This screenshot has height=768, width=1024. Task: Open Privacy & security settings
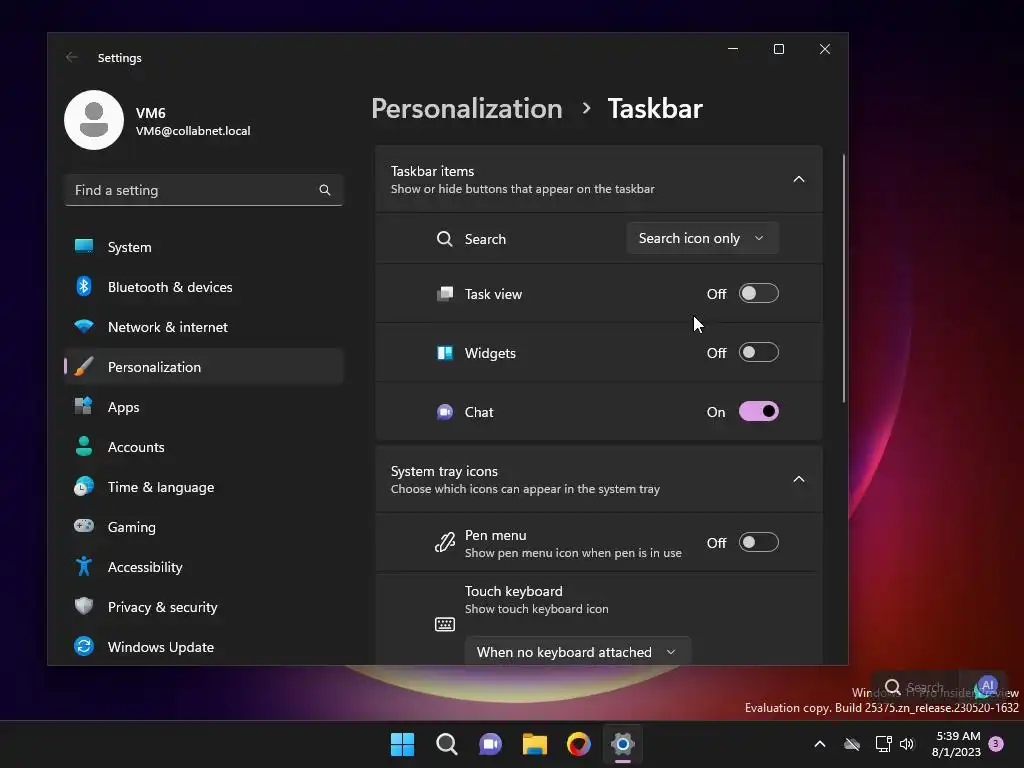(204, 606)
